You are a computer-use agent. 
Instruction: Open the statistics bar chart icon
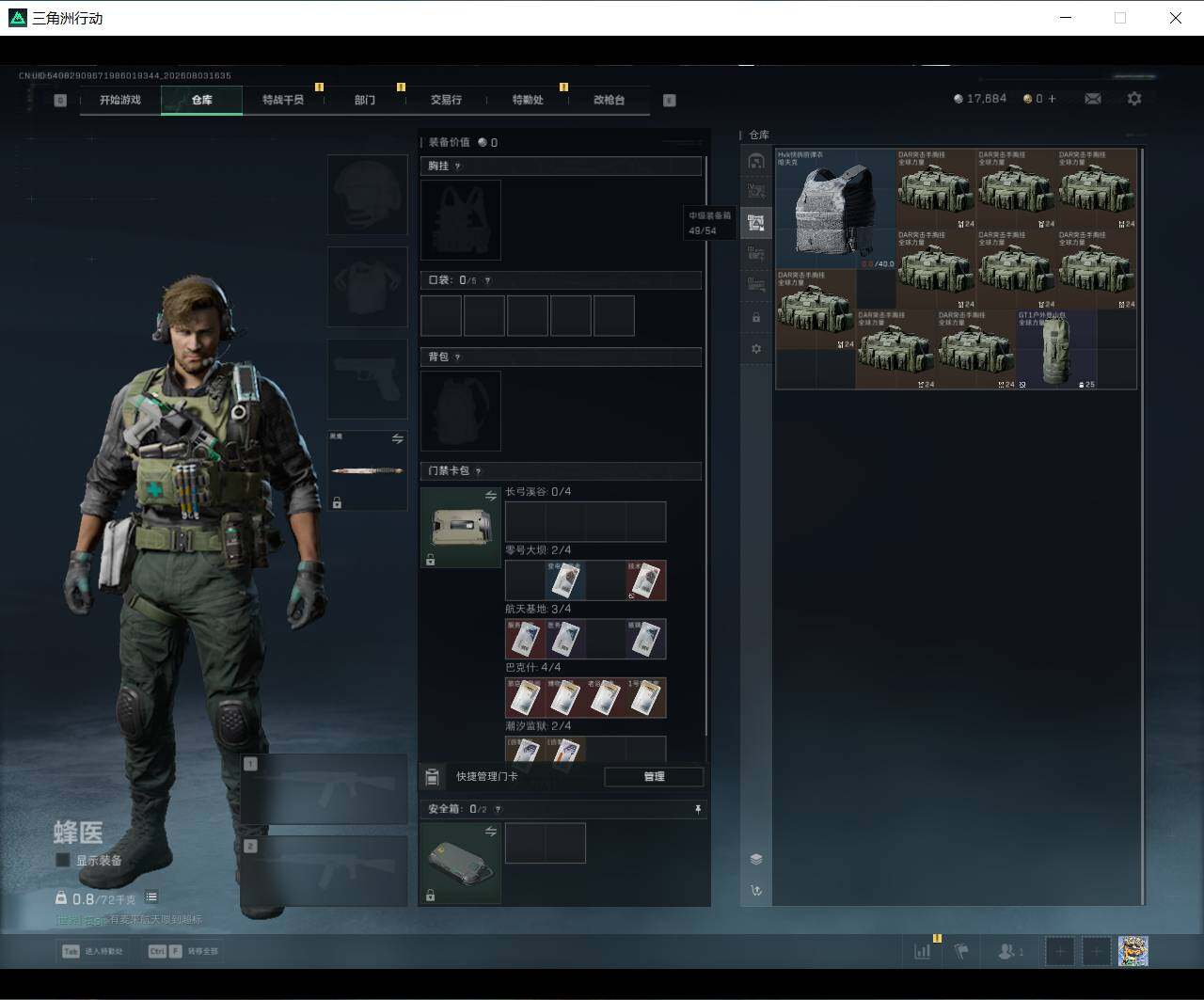[923, 951]
